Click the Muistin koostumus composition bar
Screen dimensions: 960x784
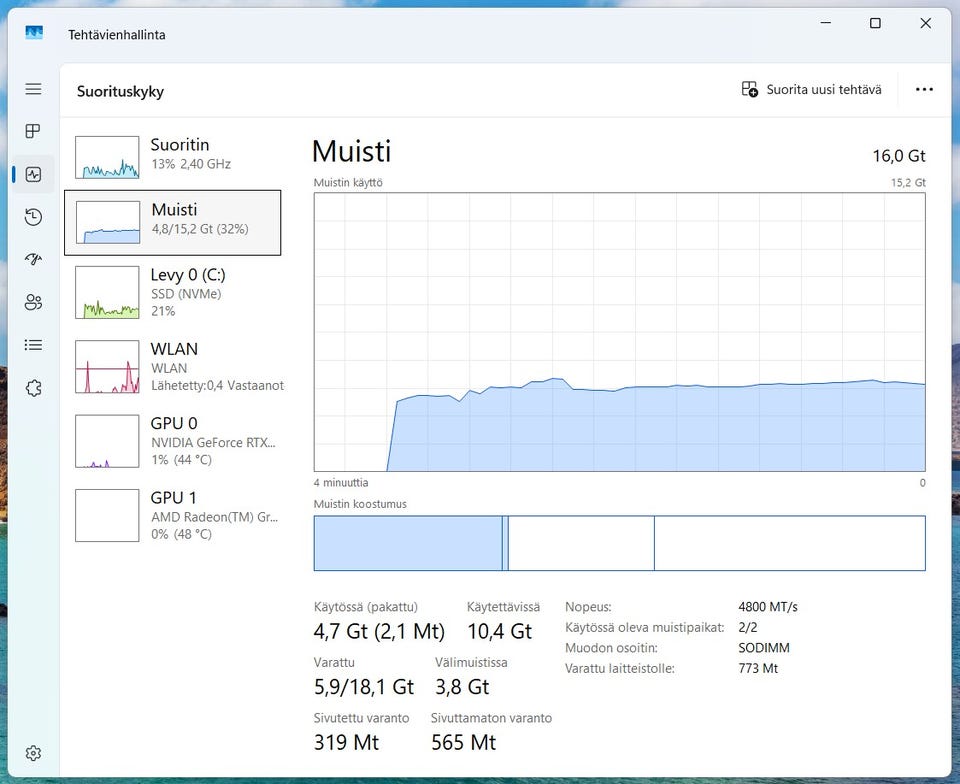click(x=619, y=543)
